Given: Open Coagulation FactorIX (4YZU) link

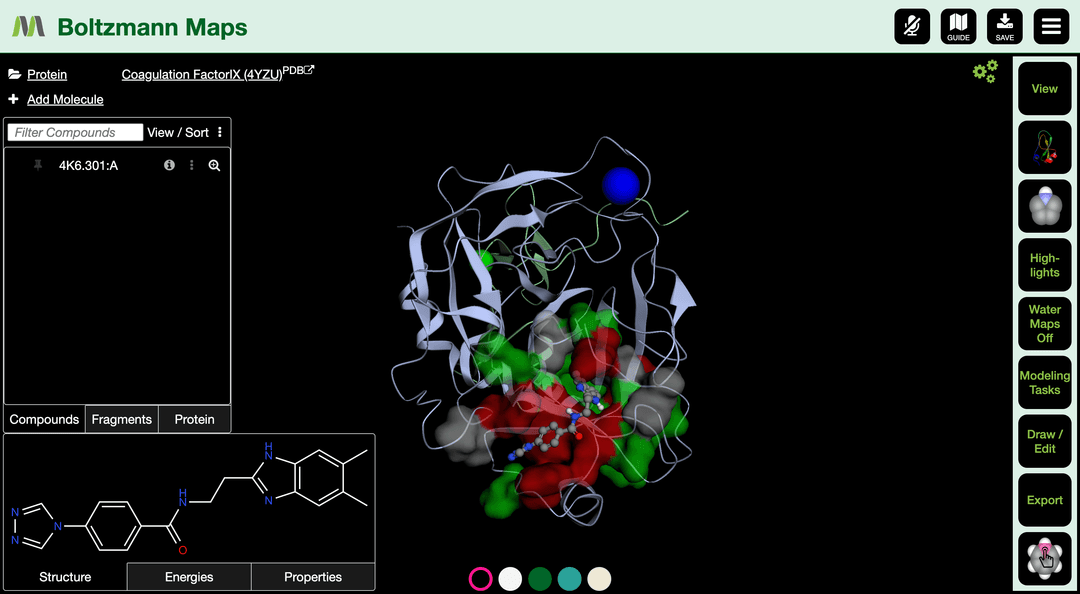Looking at the screenshot, I should [x=201, y=75].
